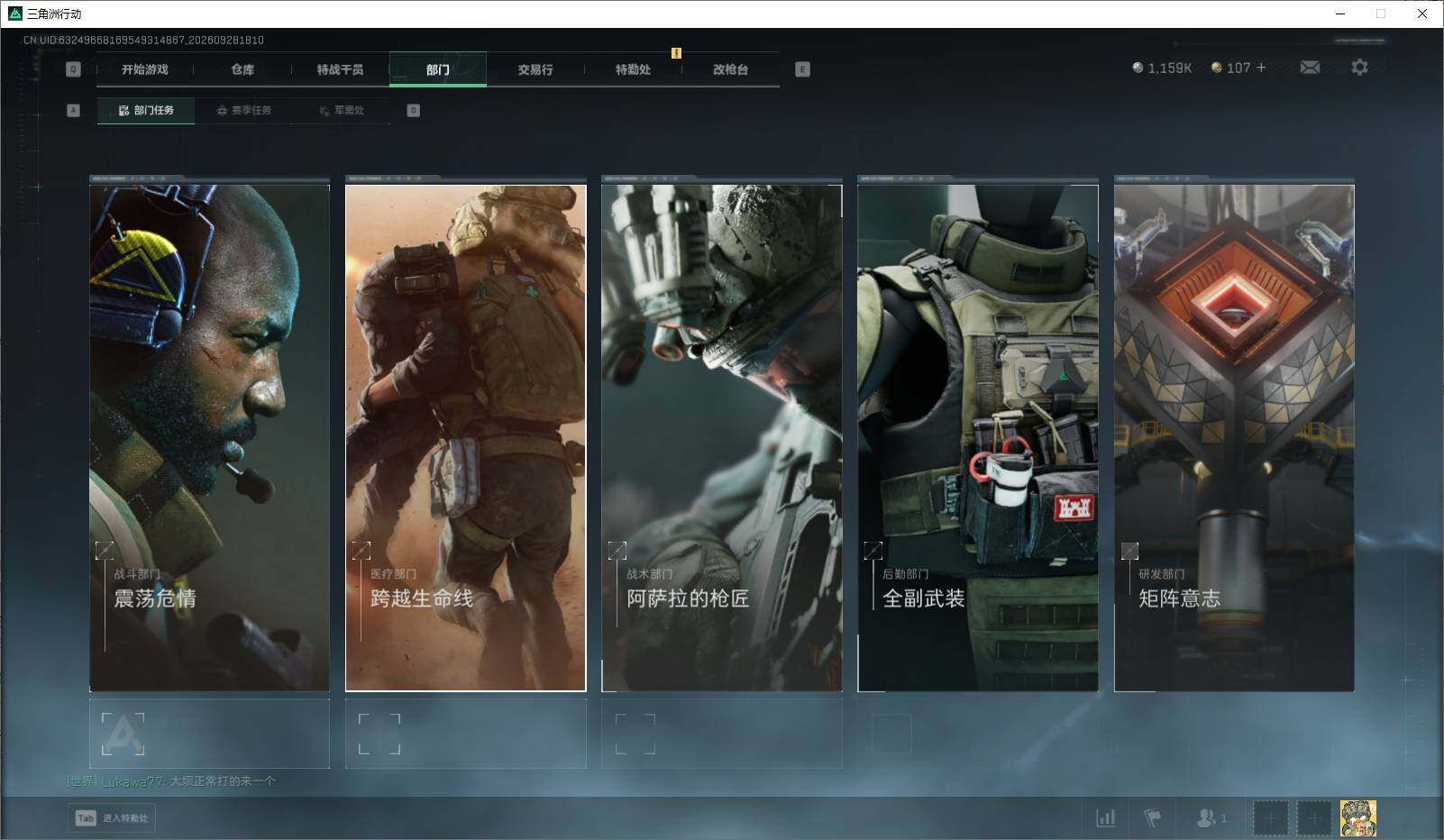Screen dimensions: 1444x840
Task: Click the 三角洲行动 window title text
Action: tap(54, 14)
